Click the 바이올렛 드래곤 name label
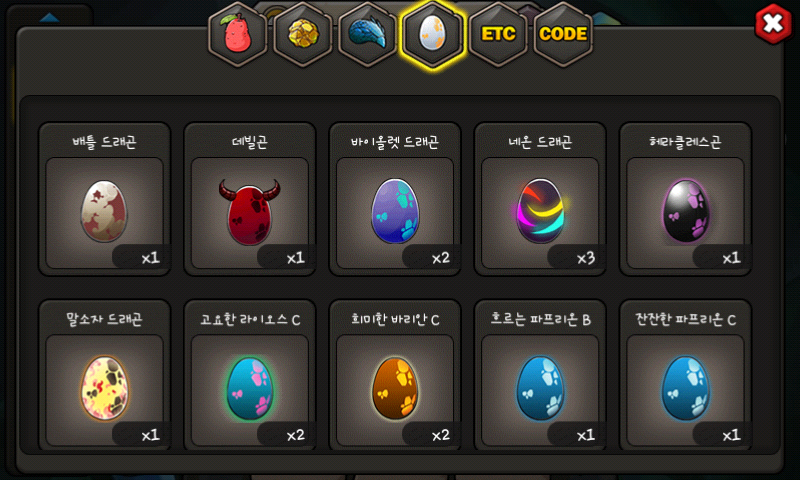 point(395,142)
